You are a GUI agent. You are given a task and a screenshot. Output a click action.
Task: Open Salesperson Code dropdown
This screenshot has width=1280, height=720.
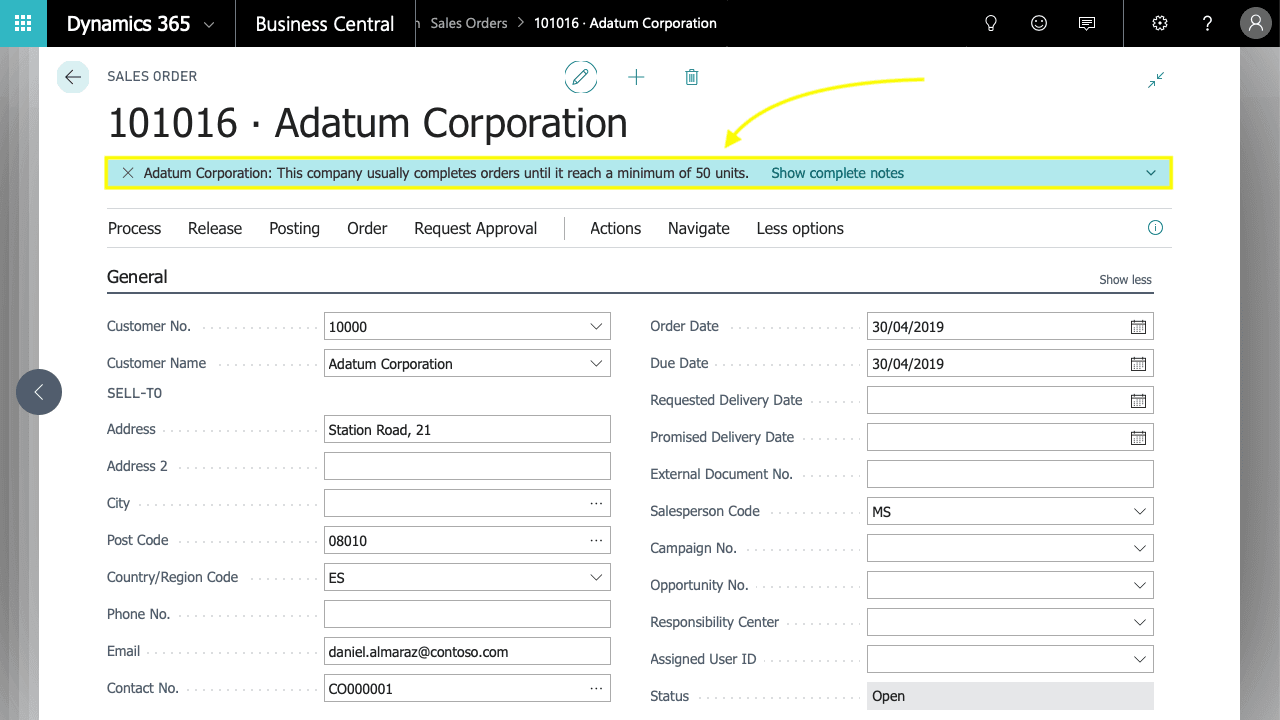pos(1140,511)
